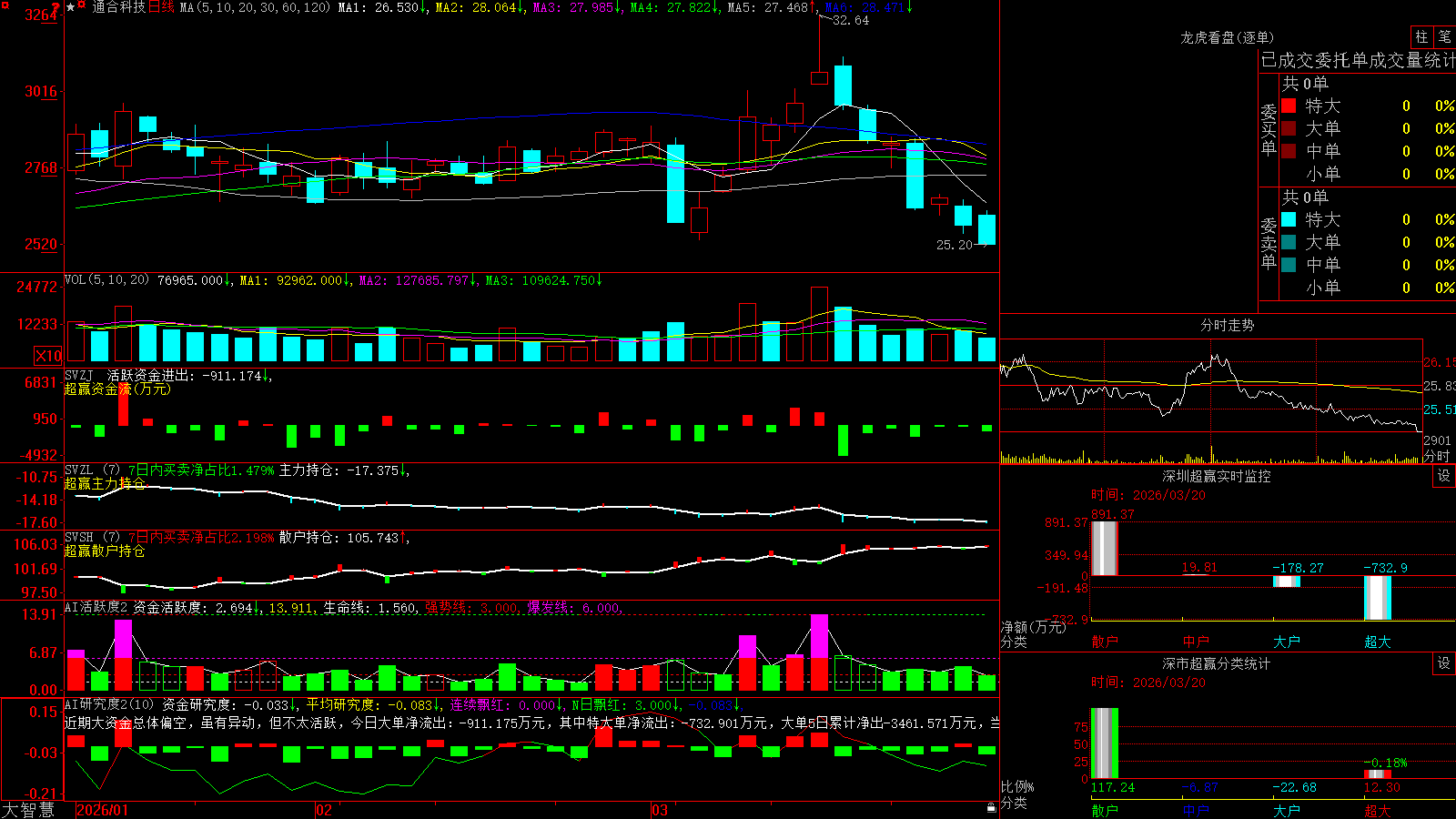The width and height of the screenshot is (1456, 819).
Task: Click the red question mark help icon
Action: click(x=56, y=7)
